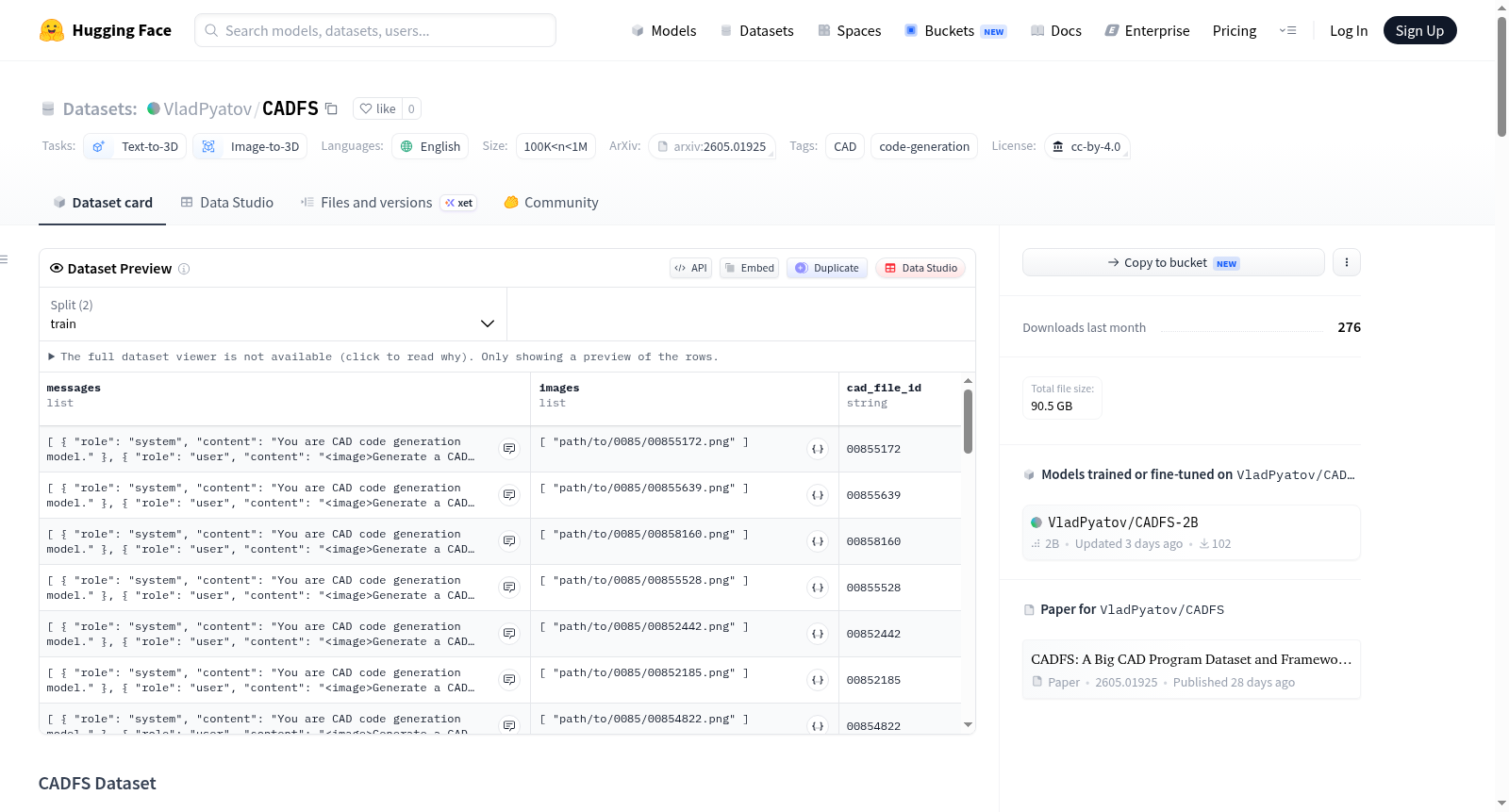
Task: Copy dataset name with the copy icon
Action: point(331,108)
